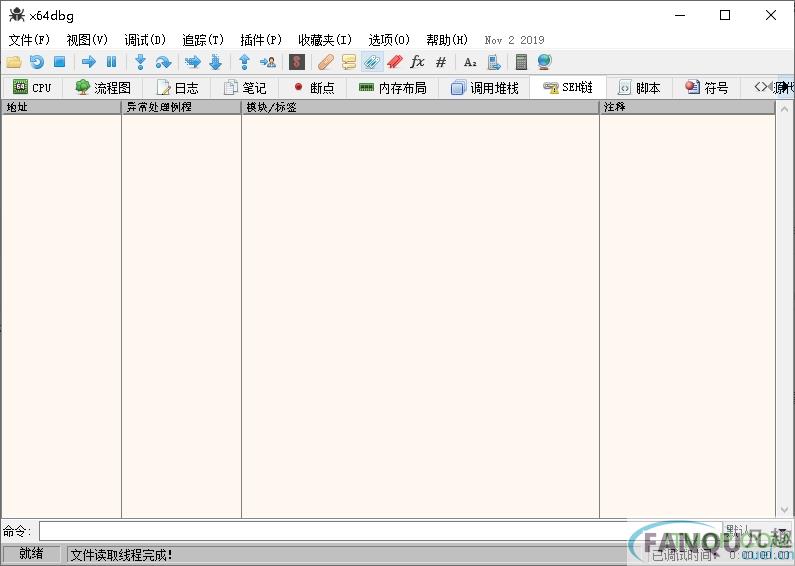
Task: Click the 文件读取线程完成! status message
Action: (x=121, y=555)
